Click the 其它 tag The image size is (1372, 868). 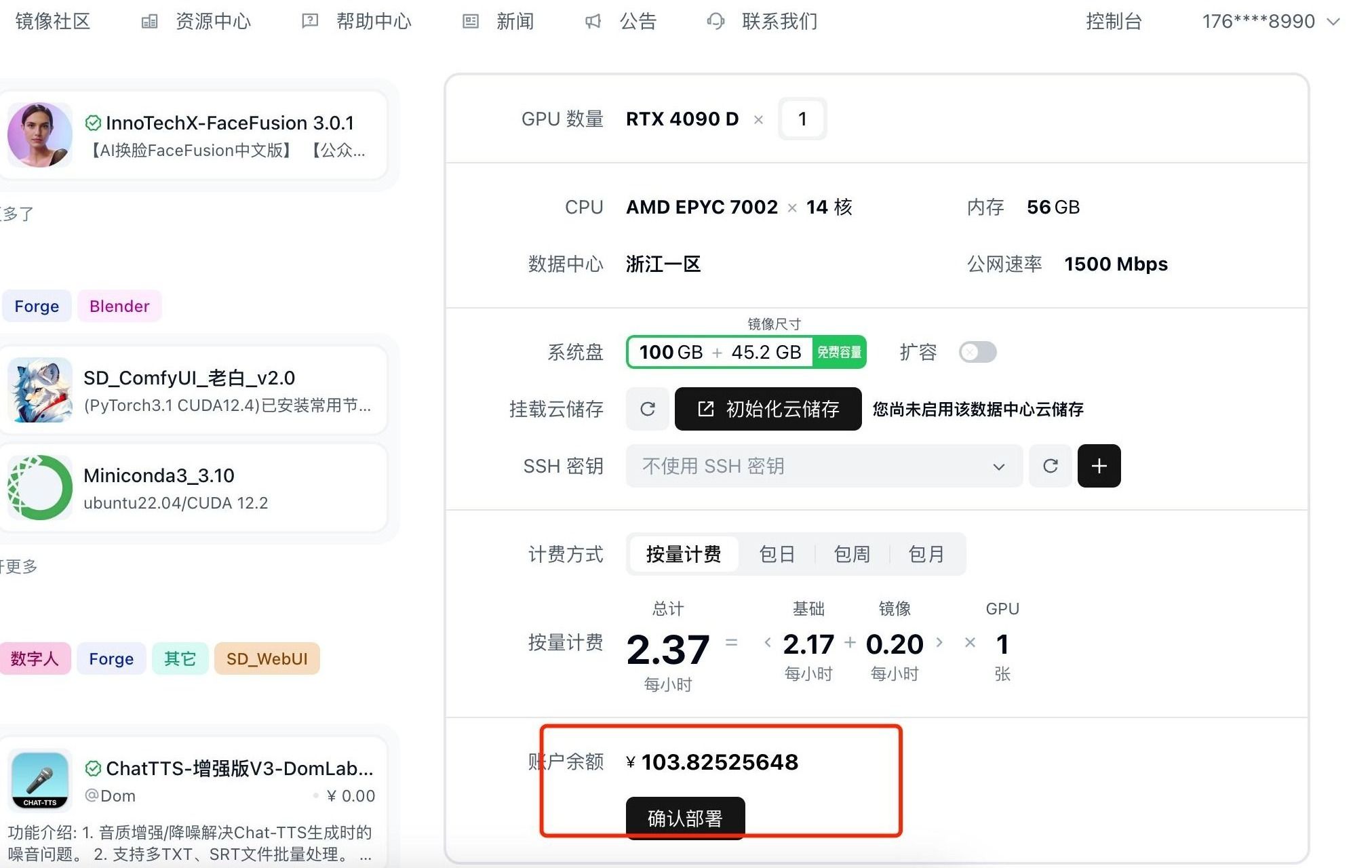pyautogui.click(x=180, y=658)
